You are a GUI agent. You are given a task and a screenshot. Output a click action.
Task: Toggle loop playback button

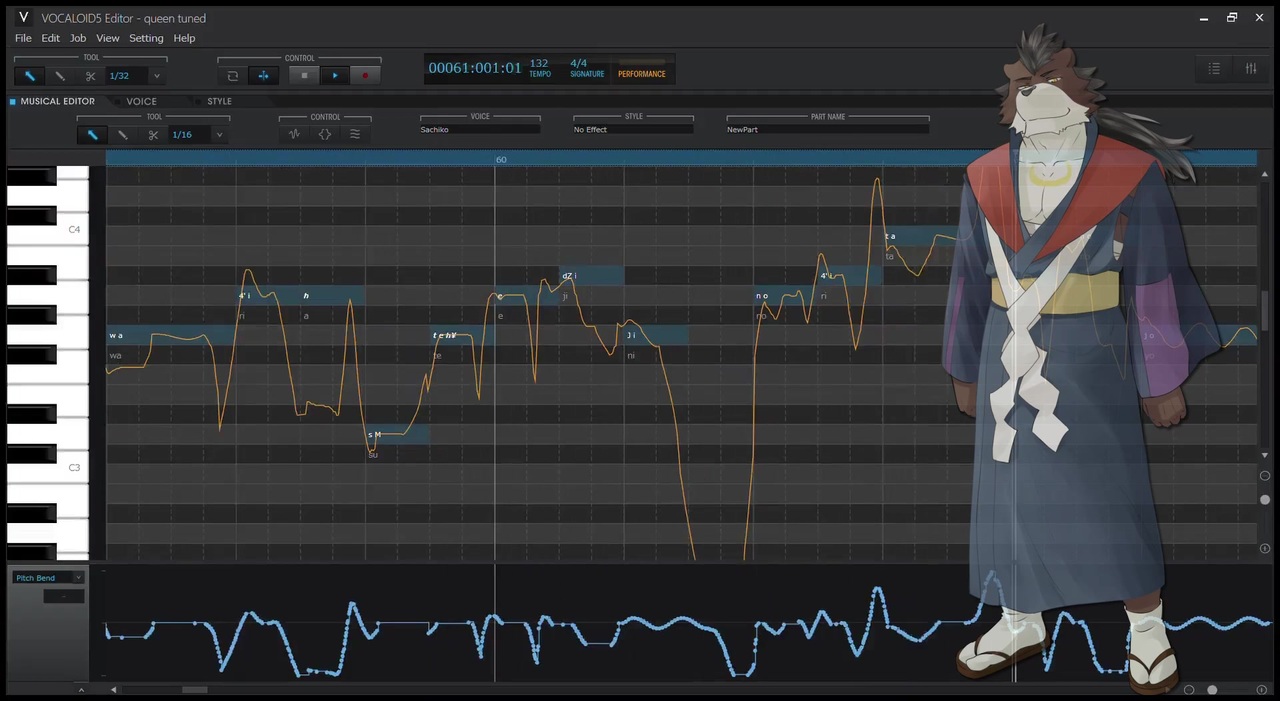[x=233, y=76]
